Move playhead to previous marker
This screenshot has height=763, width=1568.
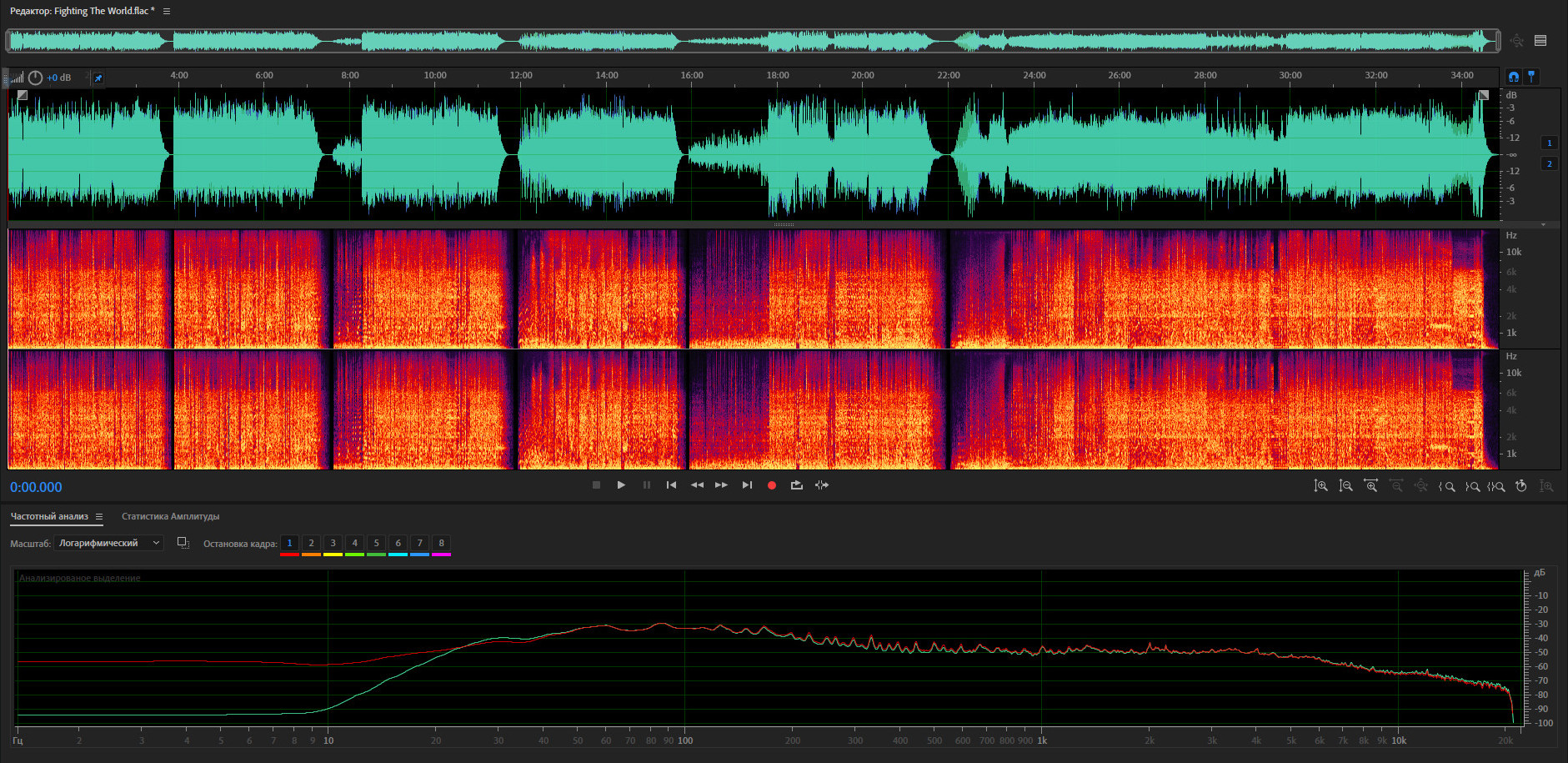pos(671,485)
